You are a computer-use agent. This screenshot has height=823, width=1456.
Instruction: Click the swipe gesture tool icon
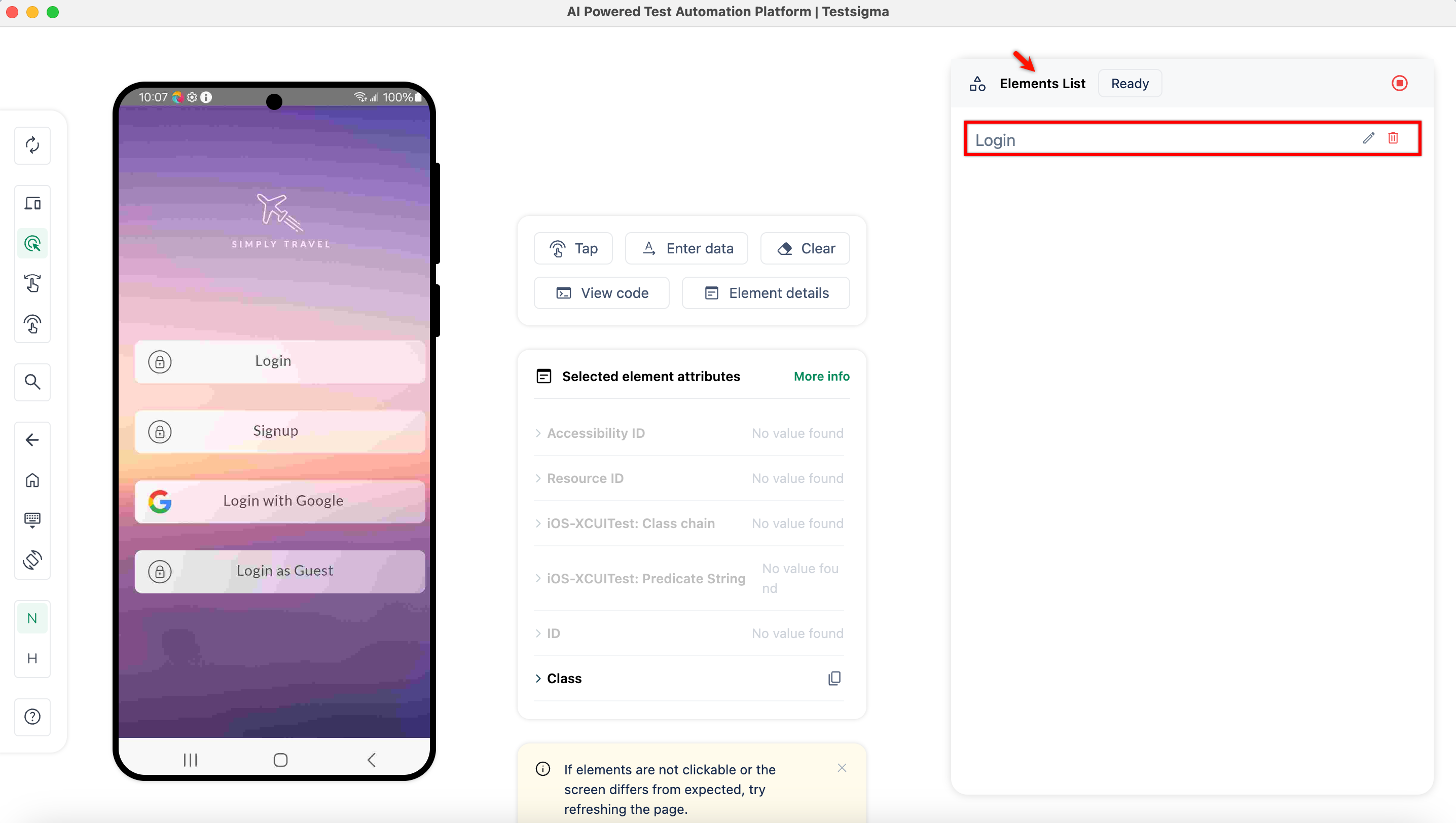32,283
